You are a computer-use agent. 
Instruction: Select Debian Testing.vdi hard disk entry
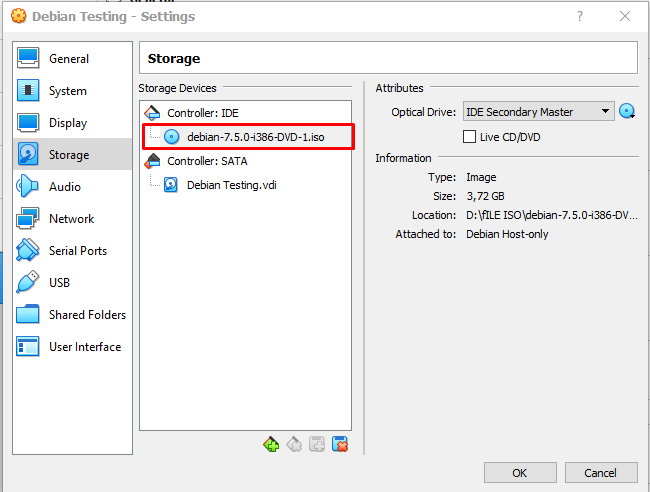click(245, 185)
